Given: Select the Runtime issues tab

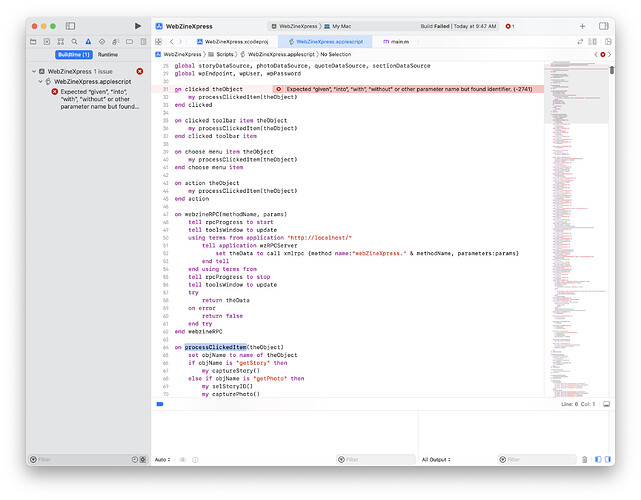Looking at the screenshot, I should tap(108, 54).
